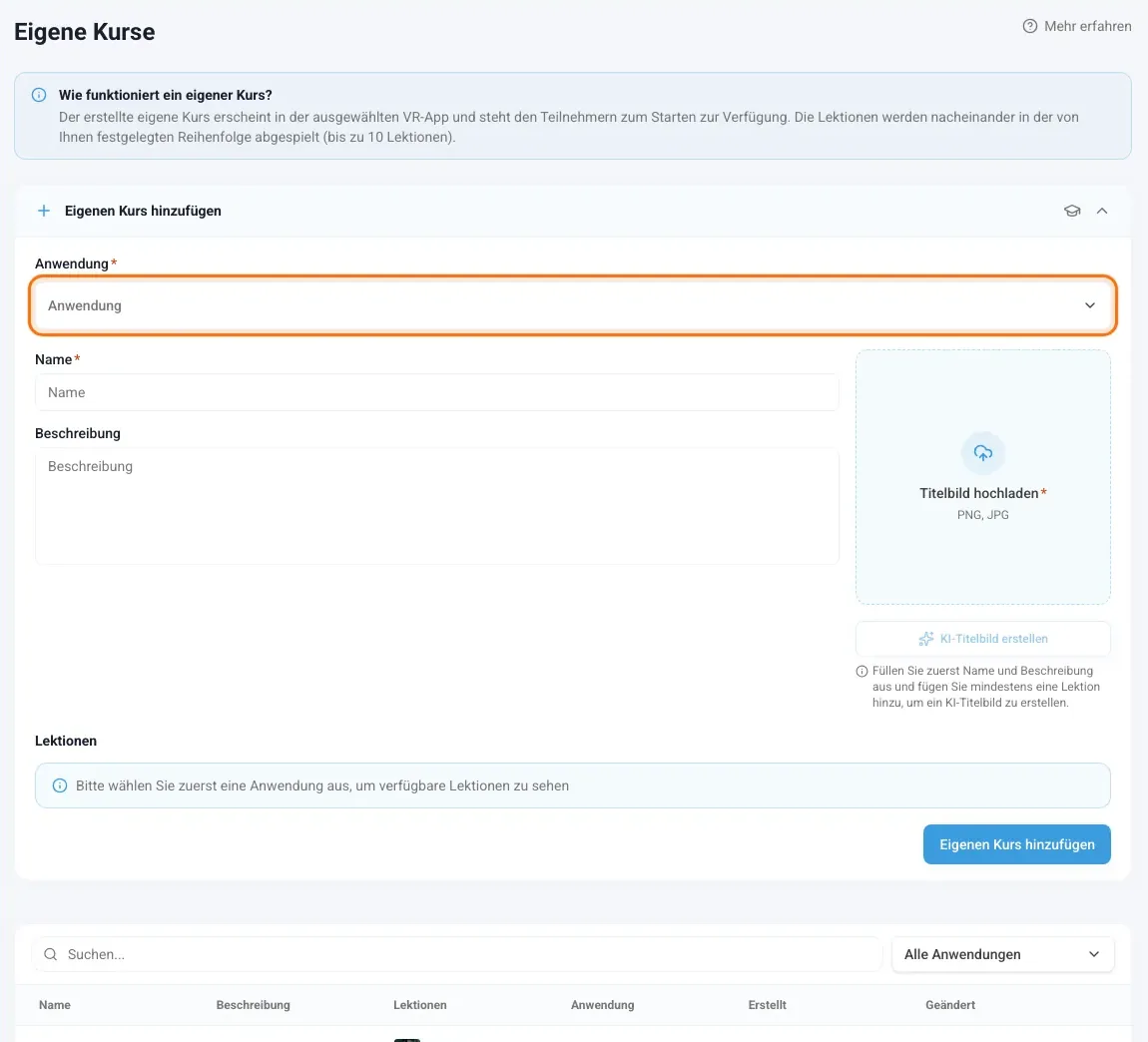Open the Alle Anwendungen filter dropdown
1148x1042 pixels.
click(1002, 954)
